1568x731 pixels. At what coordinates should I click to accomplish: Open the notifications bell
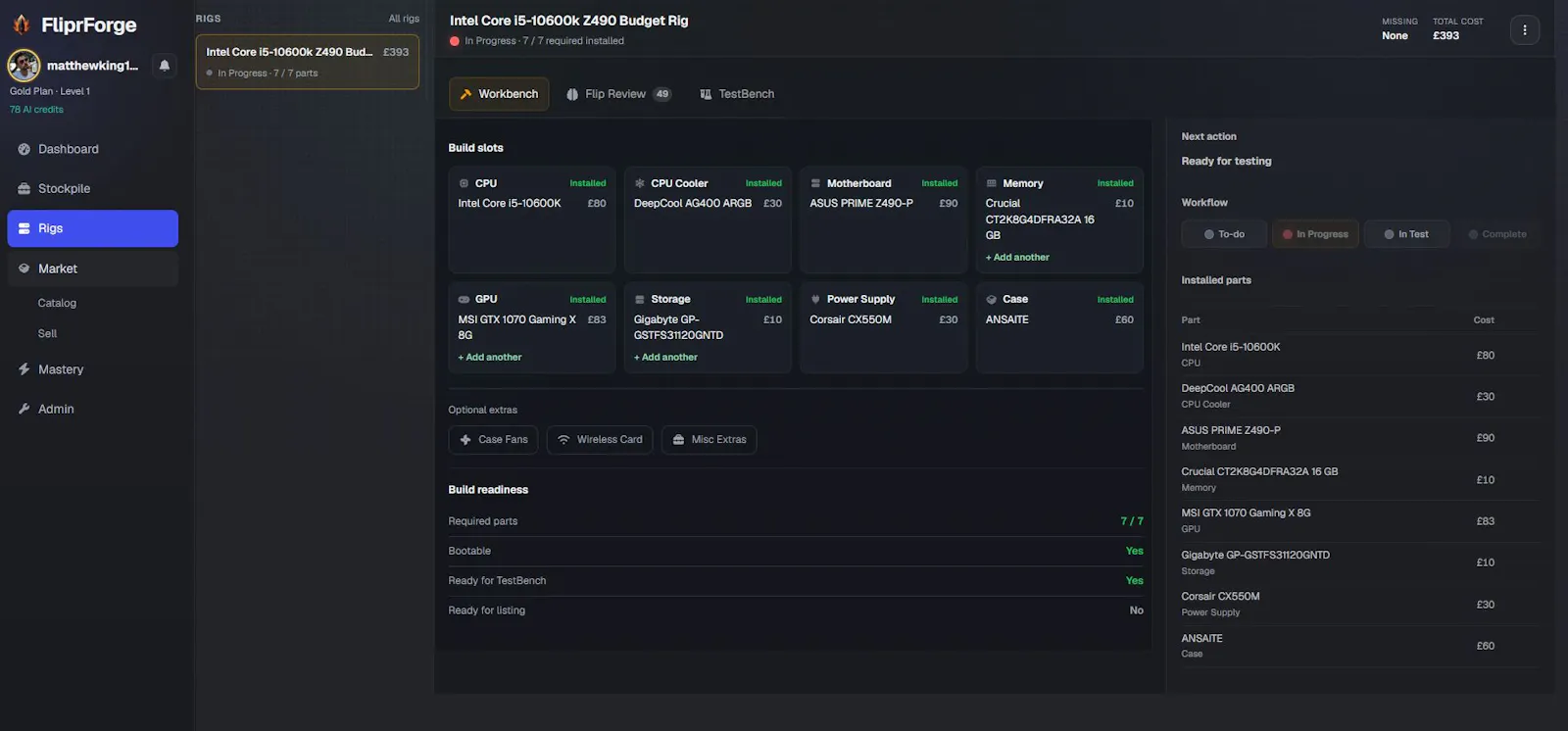[165, 66]
